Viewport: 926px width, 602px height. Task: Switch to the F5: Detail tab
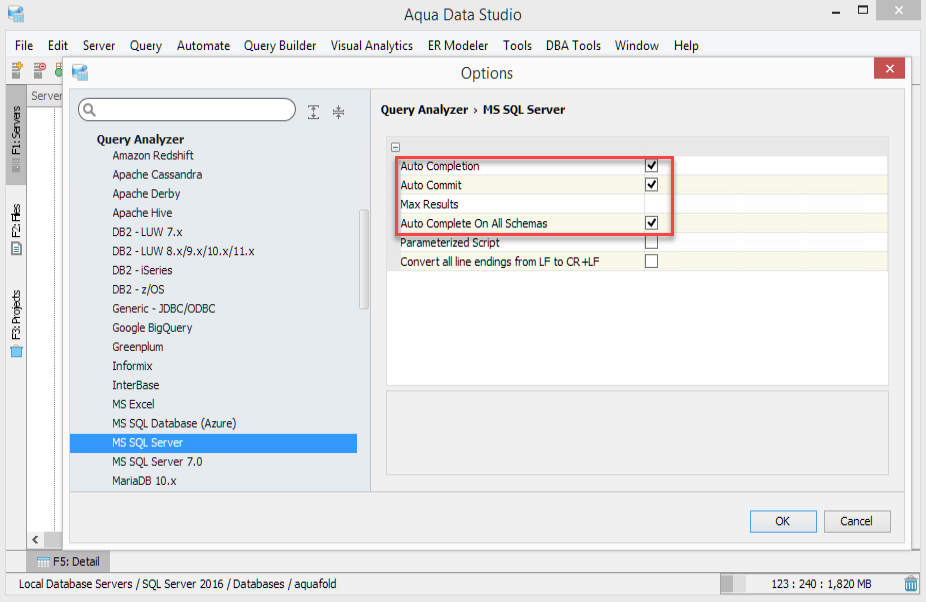68,562
